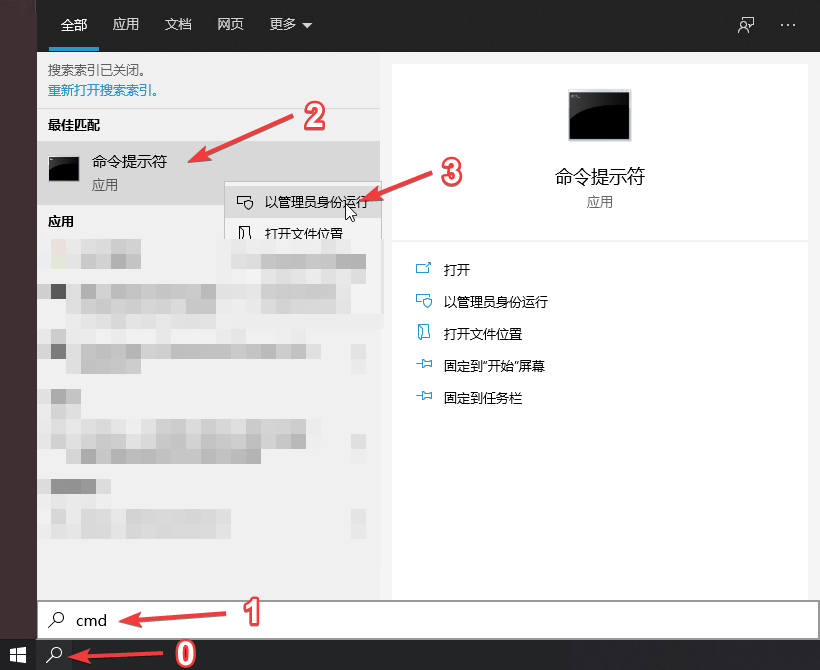Click 固定到任务栏 in the right panel
This screenshot has height=670, width=820.
(483, 398)
